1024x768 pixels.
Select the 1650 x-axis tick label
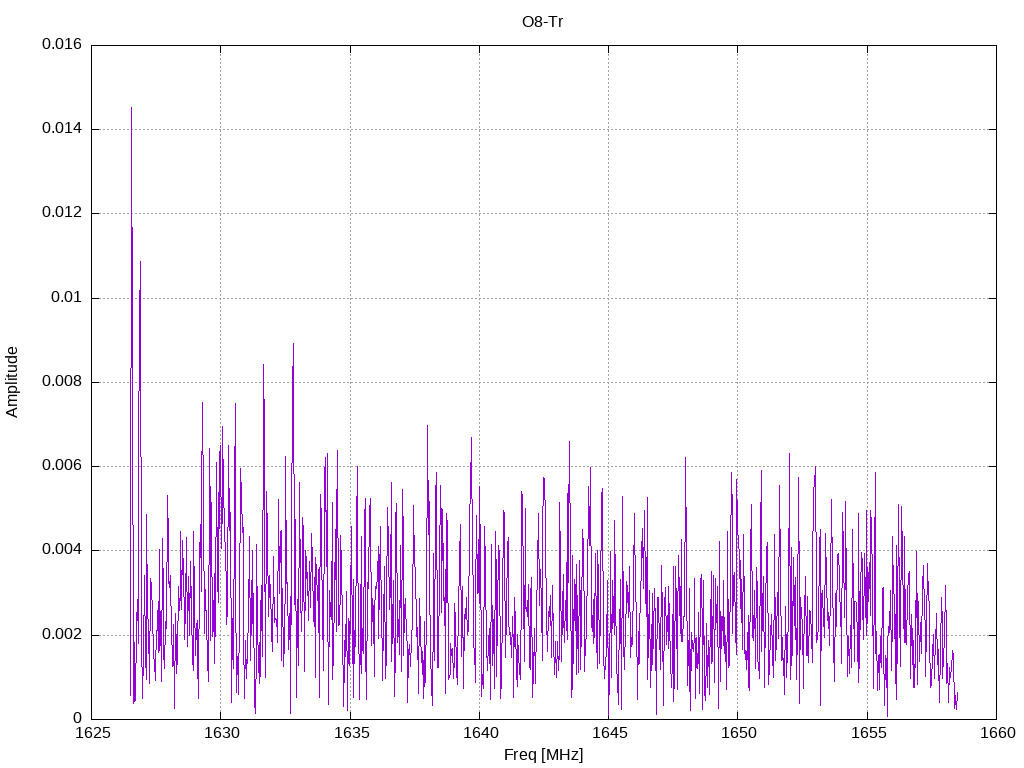[737, 733]
